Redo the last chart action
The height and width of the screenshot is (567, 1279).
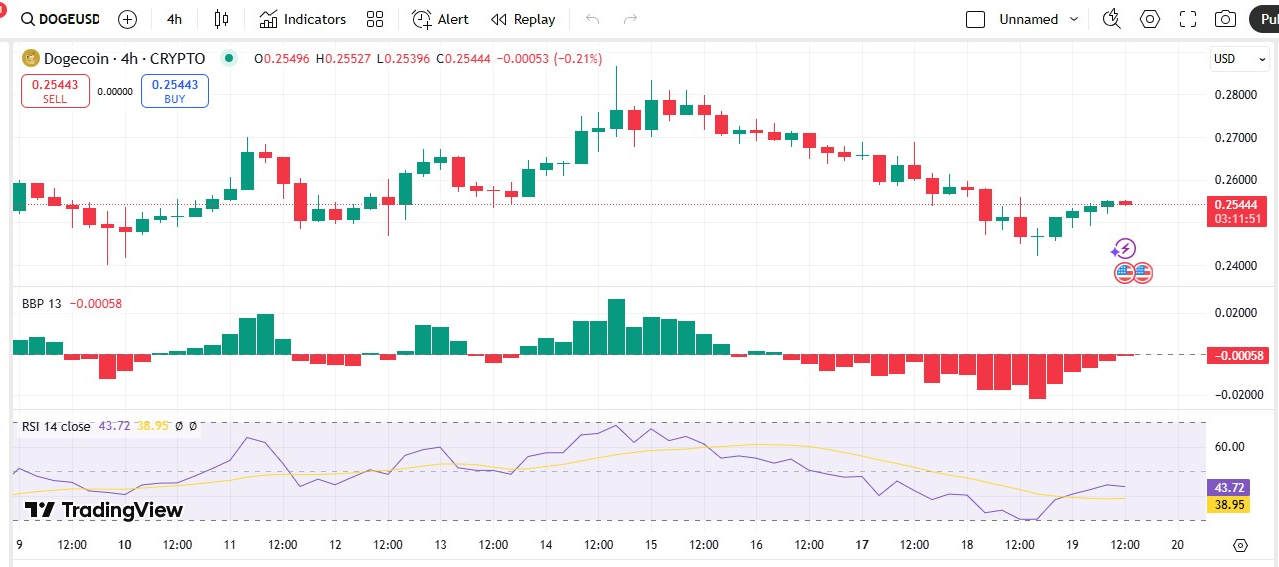click(630, 19)
